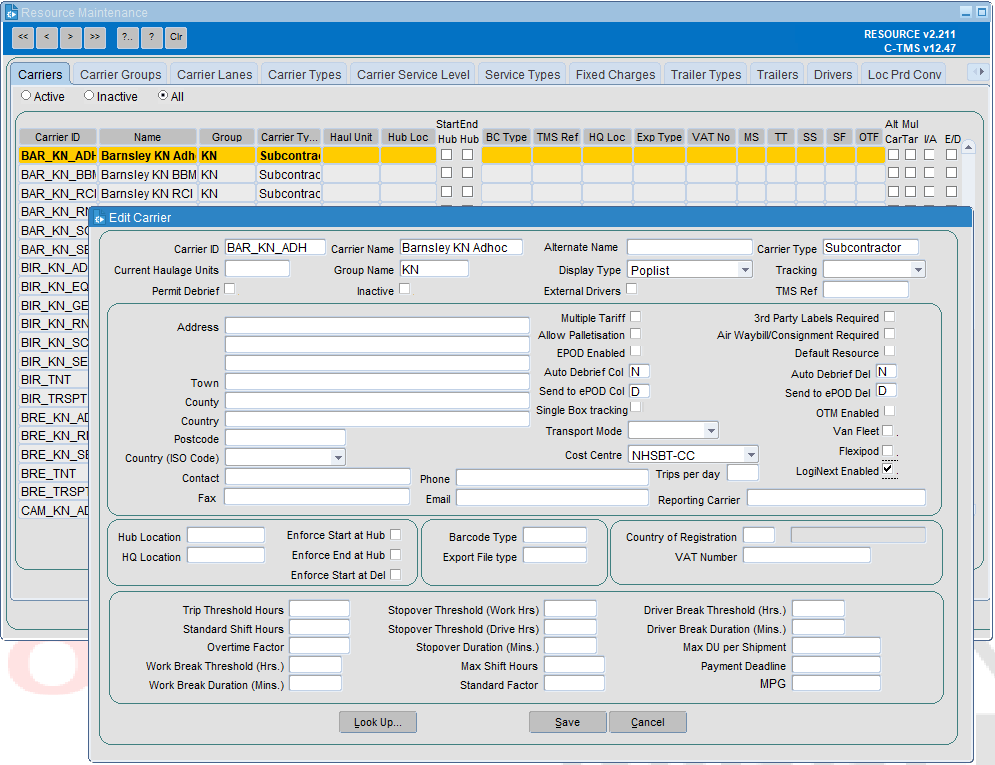995x765 pixels.
Task: Click the Cancel button
Action: (648, 722)
